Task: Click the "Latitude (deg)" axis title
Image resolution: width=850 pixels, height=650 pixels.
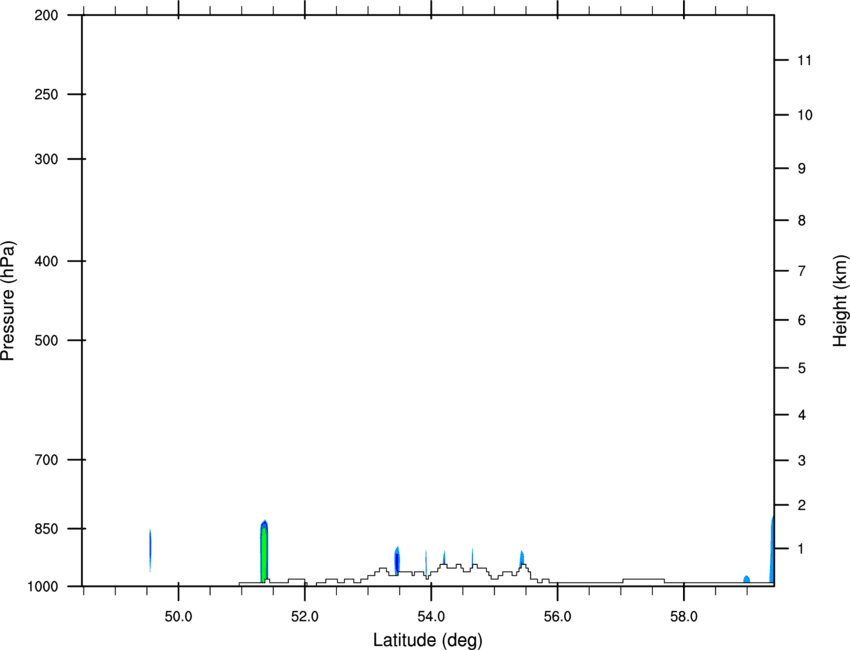Action: point(427,640)
